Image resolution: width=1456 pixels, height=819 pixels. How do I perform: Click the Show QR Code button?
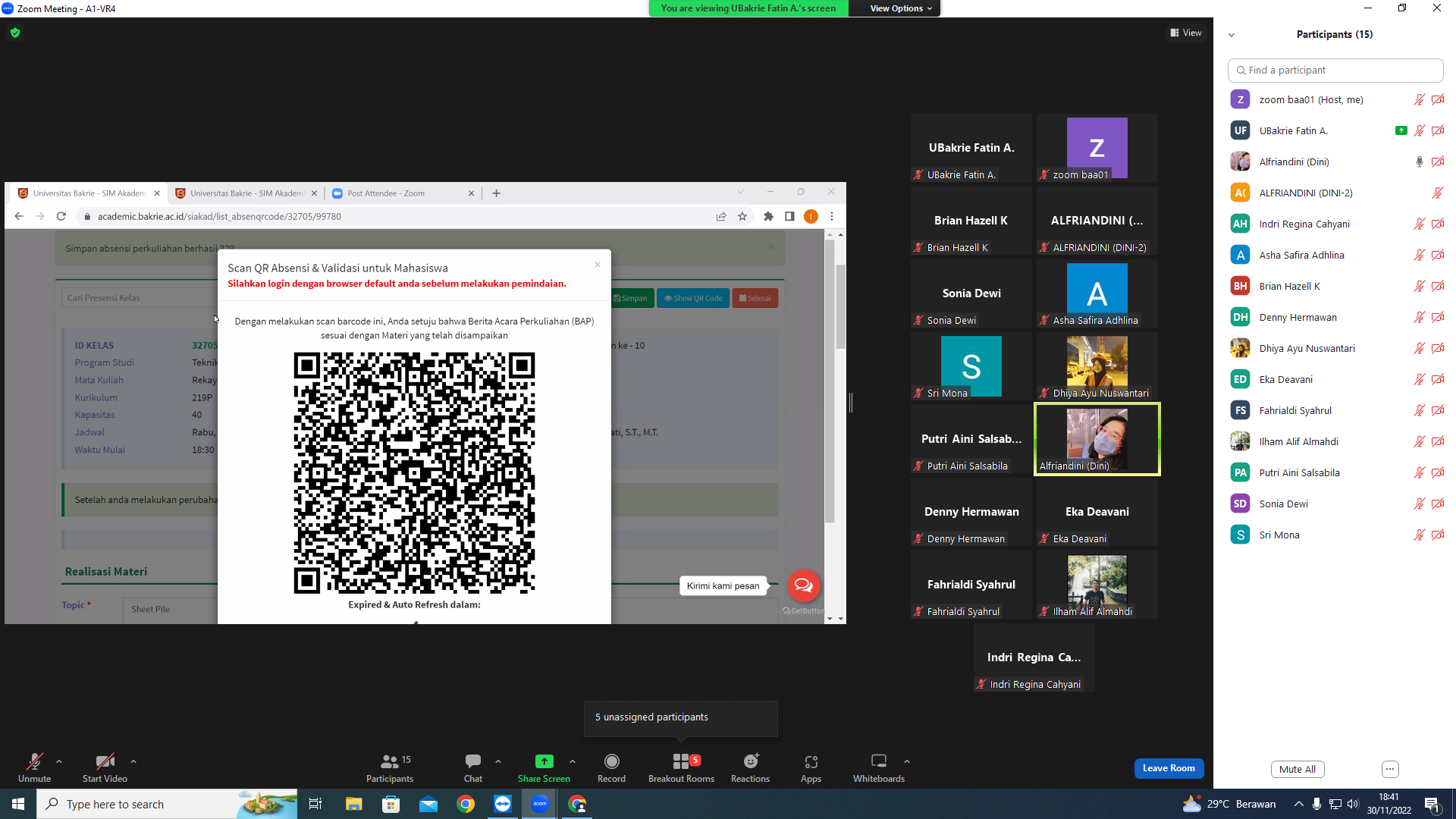click(693, 298)
